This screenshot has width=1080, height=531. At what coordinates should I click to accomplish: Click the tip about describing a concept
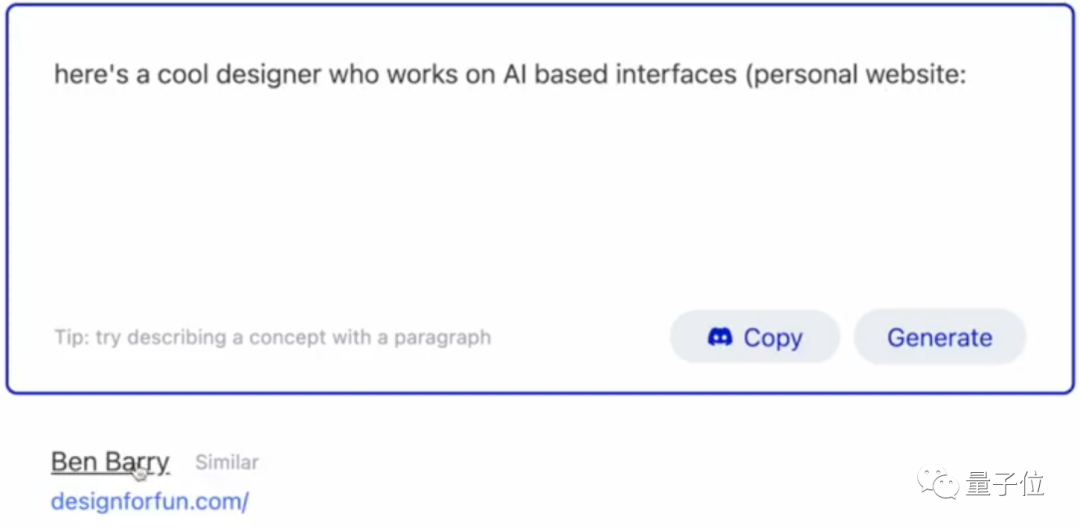[272, 337]
